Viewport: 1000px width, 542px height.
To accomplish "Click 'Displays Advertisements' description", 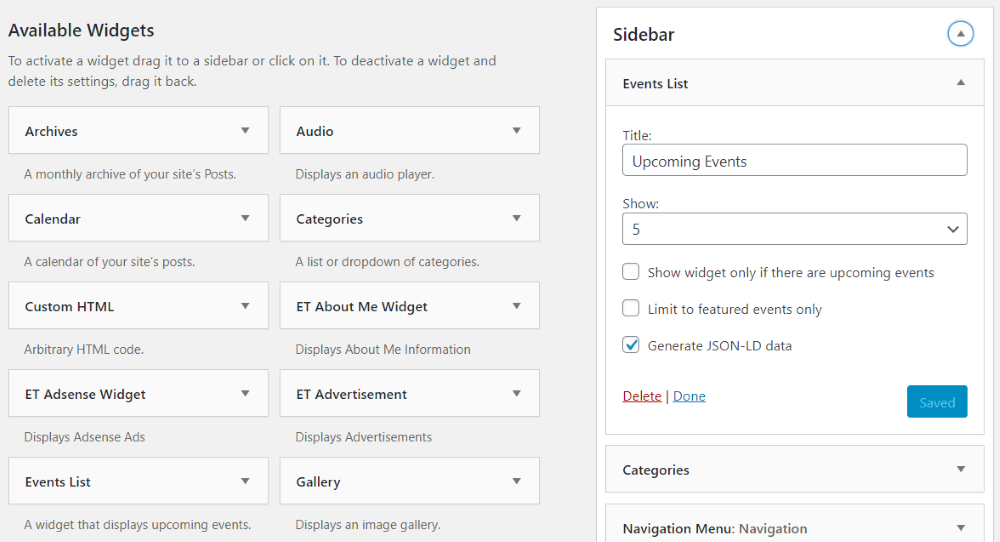I will pyautogui.click(x=364, y=437).
